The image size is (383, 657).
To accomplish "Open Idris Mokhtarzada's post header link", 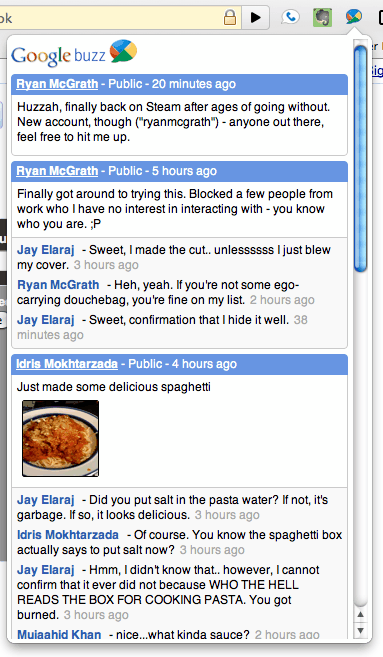I will point(67,364).
